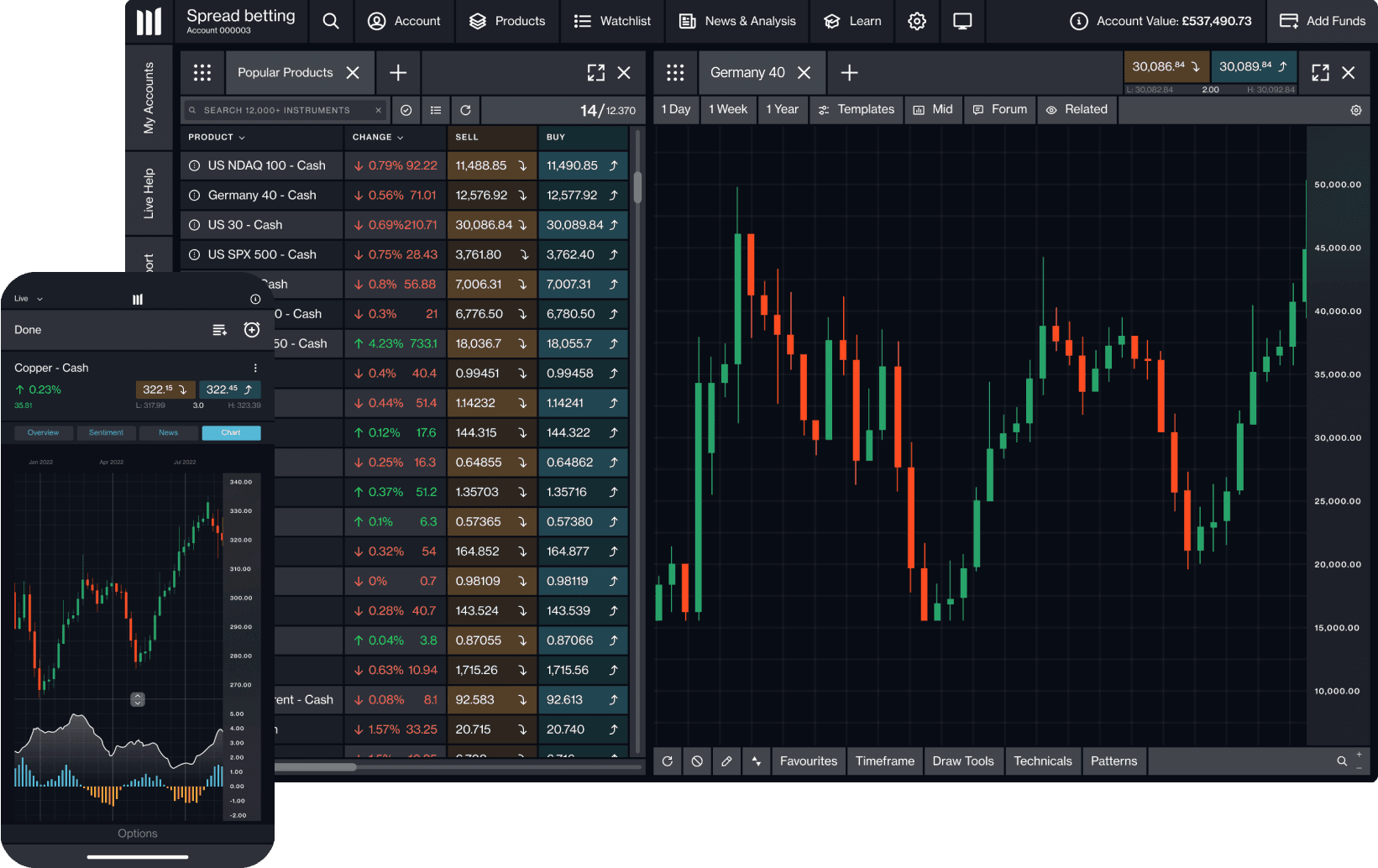
Task: Refresh the Popular Products instrument list
Action: click(x=465, y=109)
